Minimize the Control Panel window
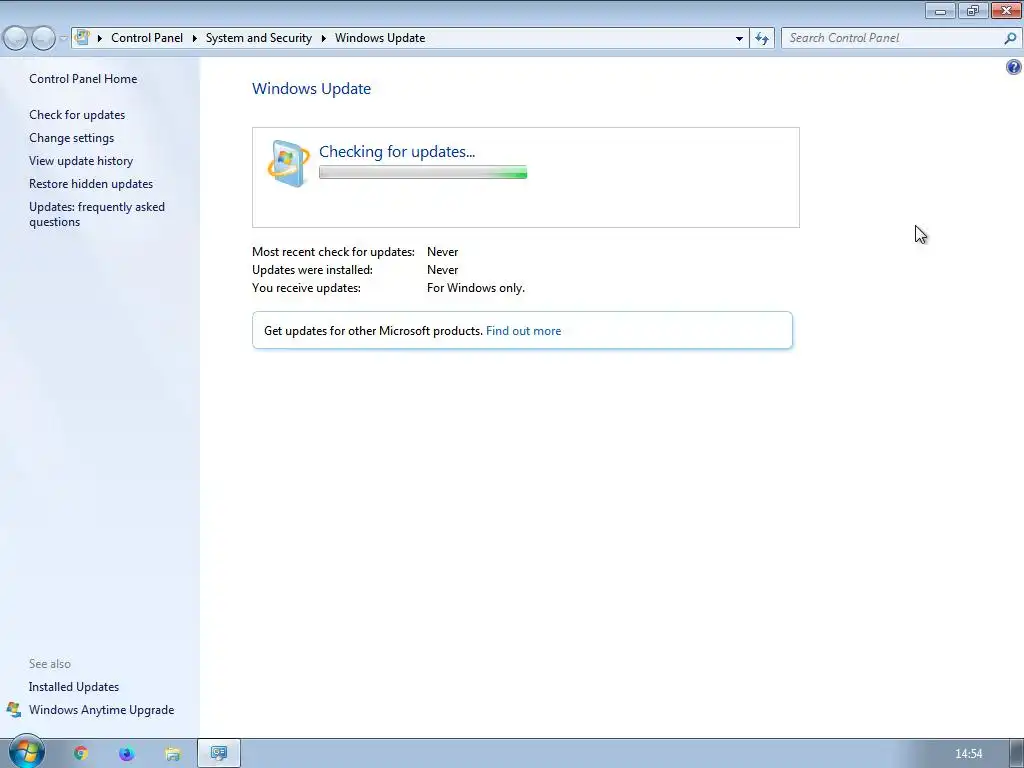The height and width of the screenshot is (768, 1024). click(x=940, y=10)
